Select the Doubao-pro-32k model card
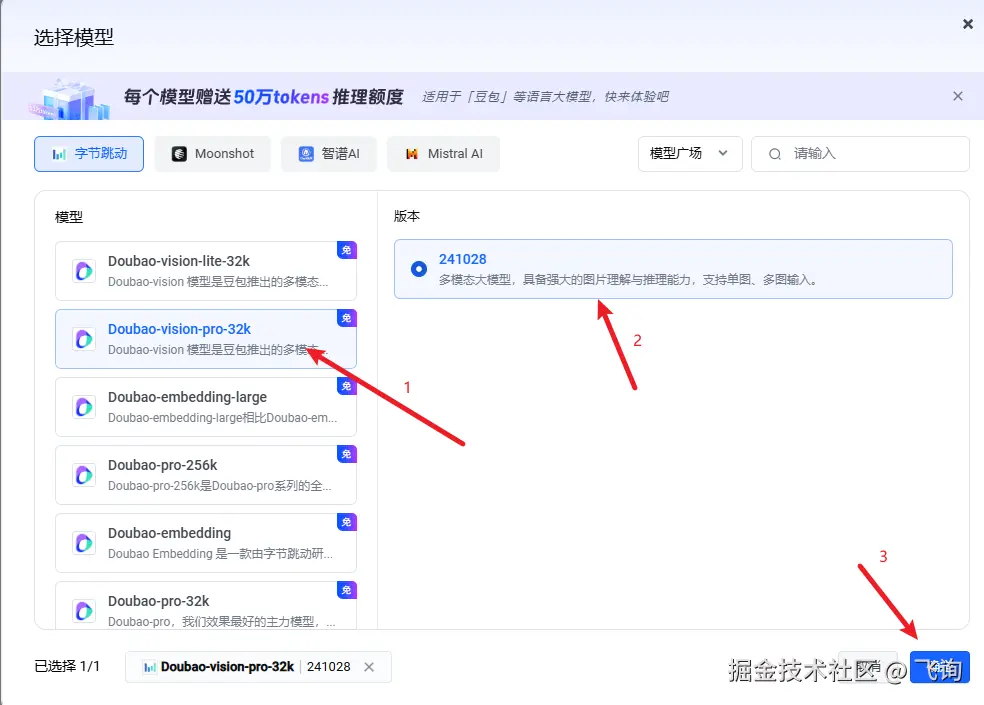This screenshot has width=984, height=705. coord(206,606)
